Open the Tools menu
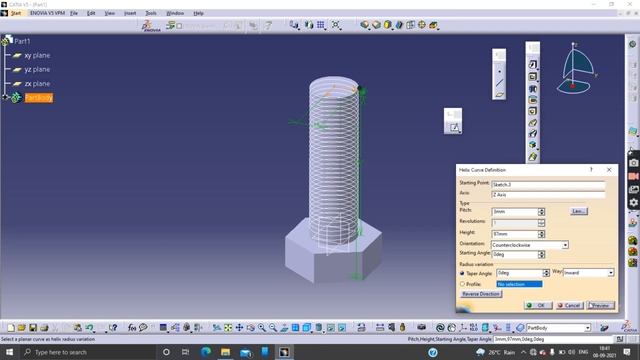The height and width of the screenshot is (360, 640). (151, 13)
